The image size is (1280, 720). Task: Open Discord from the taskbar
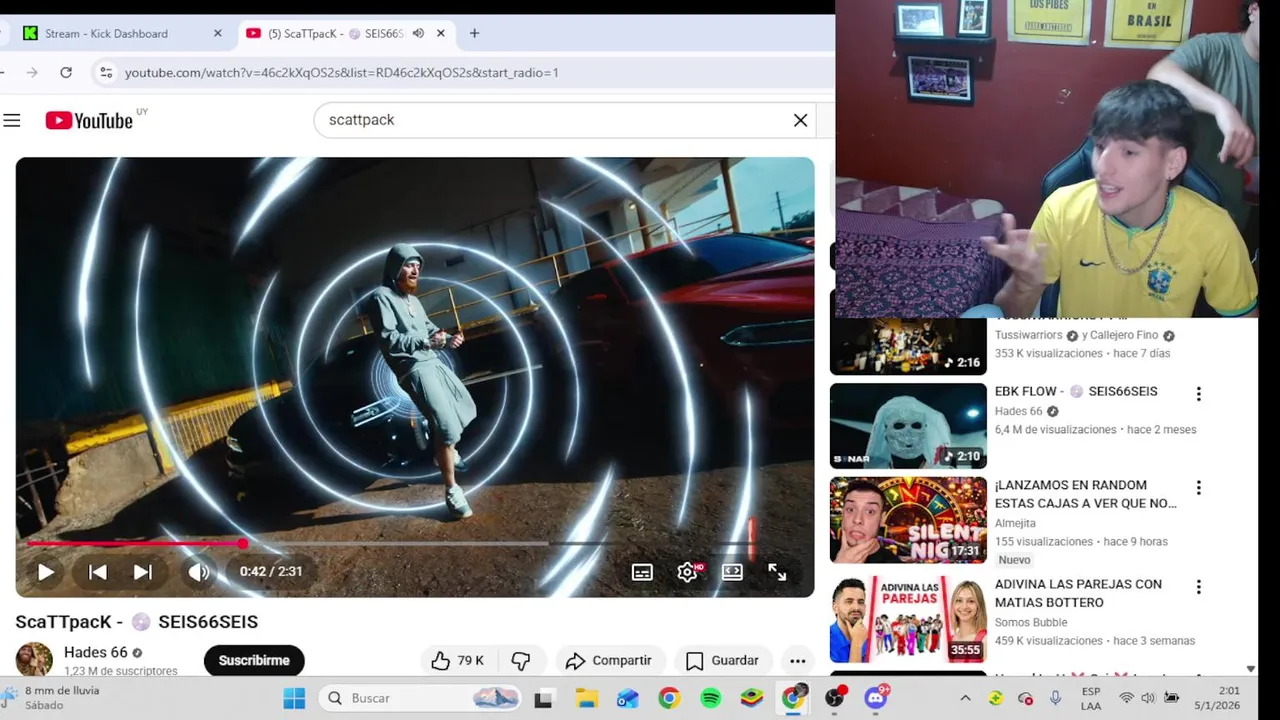tap(876, 698)
